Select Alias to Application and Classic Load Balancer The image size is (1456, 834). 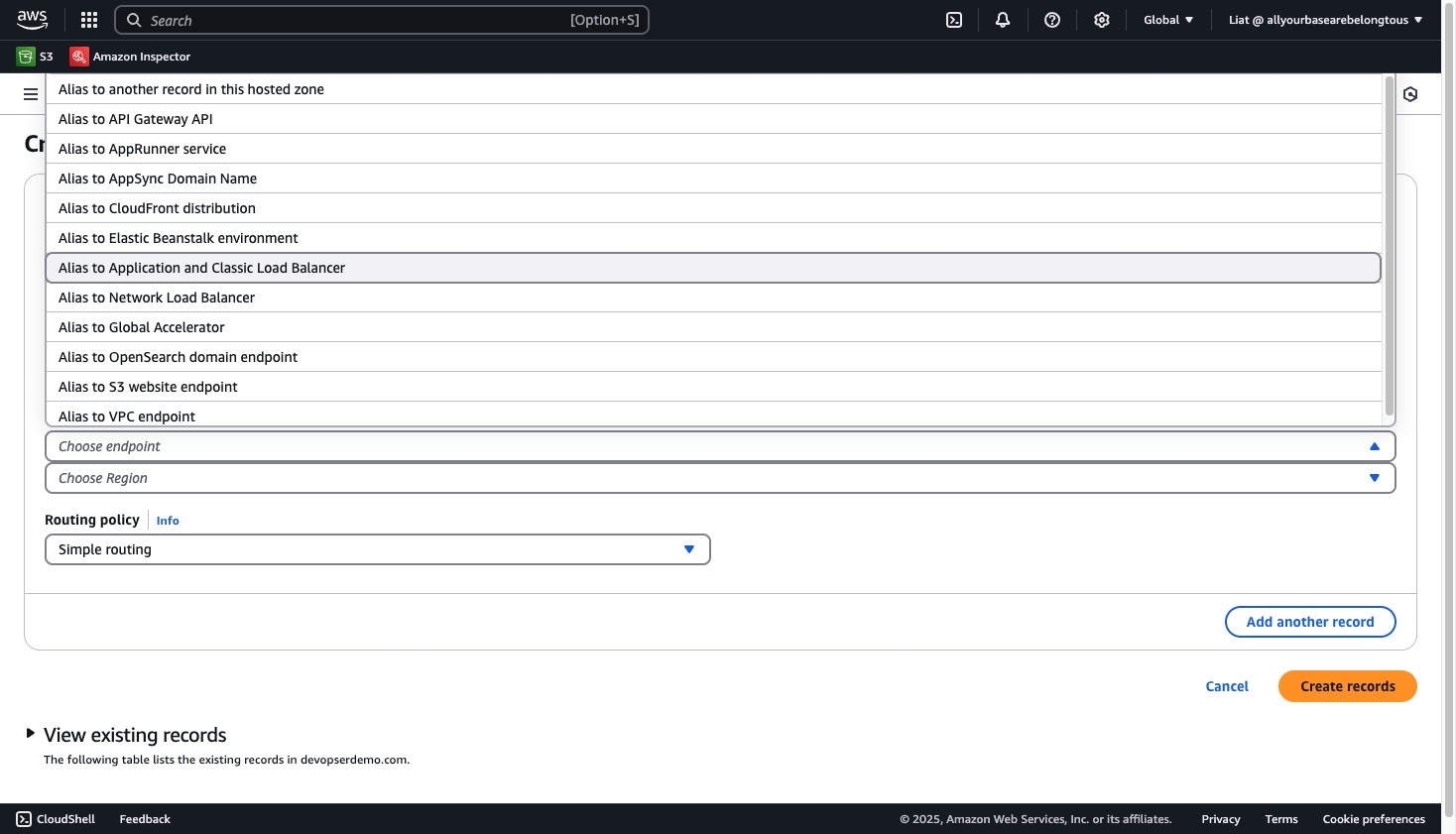[x=713, y=268]
